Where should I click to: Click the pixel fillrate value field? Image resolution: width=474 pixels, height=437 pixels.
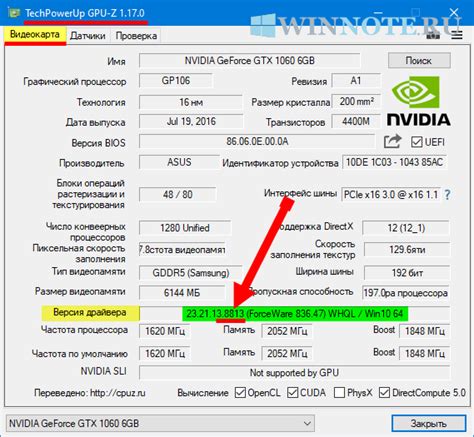(182, 249)
